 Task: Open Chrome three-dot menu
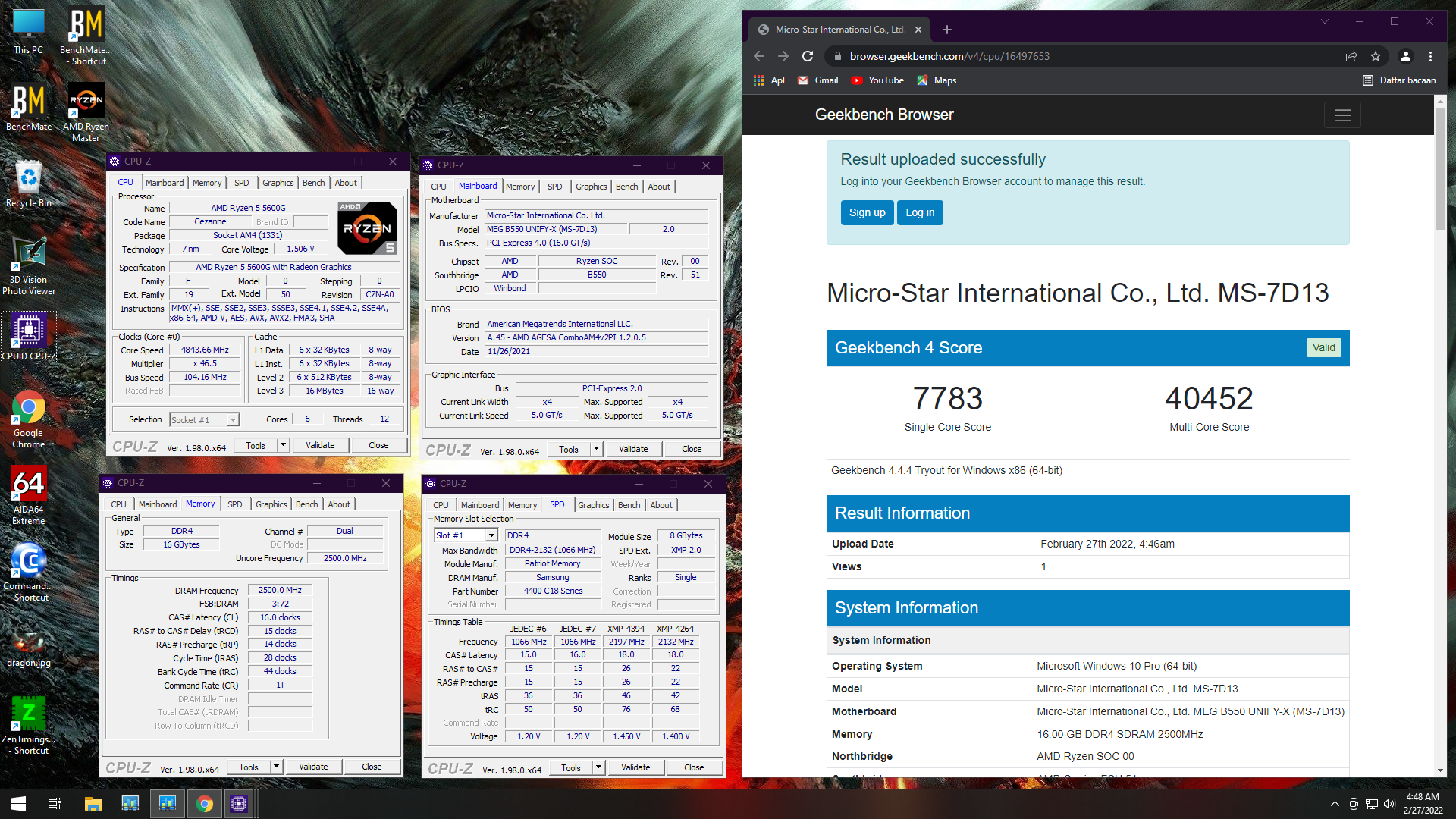tap(1430, 56)
